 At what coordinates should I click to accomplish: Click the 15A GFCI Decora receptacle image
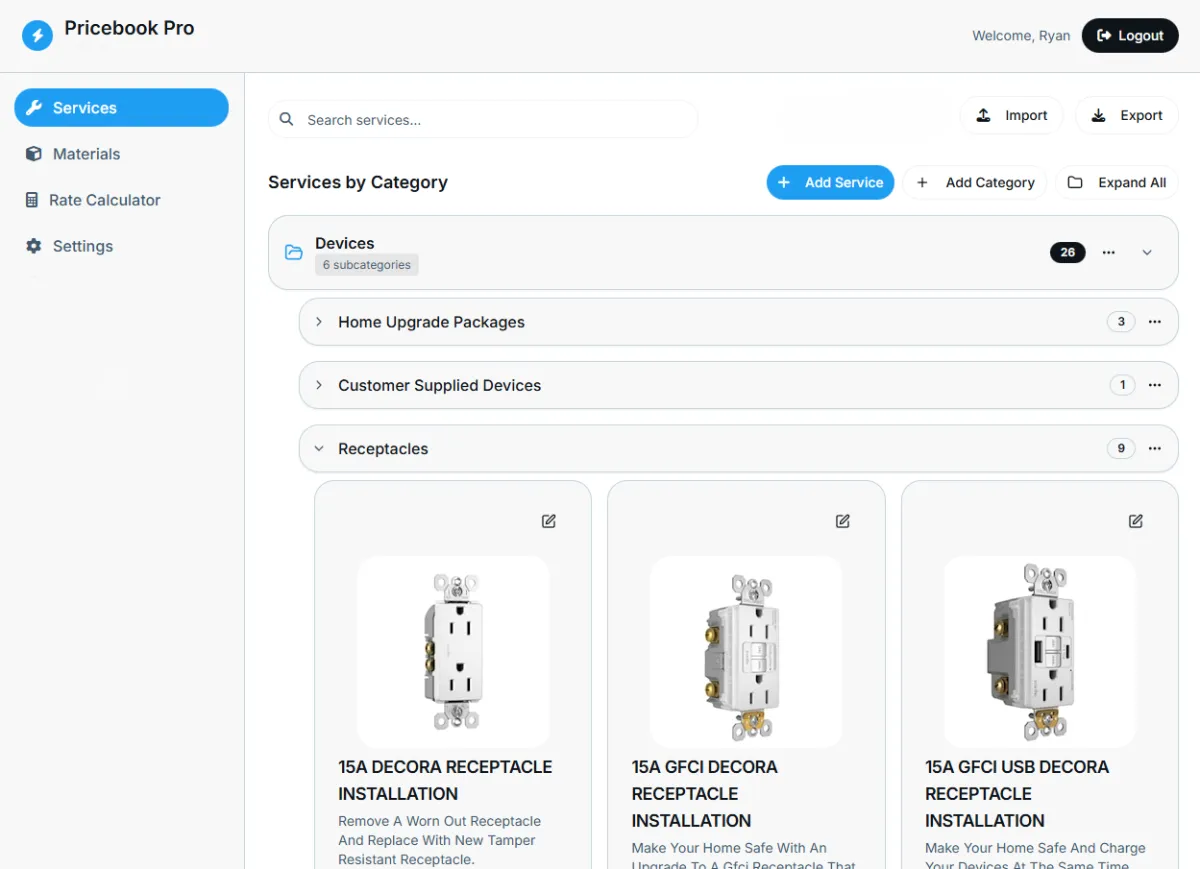point(746,652)
